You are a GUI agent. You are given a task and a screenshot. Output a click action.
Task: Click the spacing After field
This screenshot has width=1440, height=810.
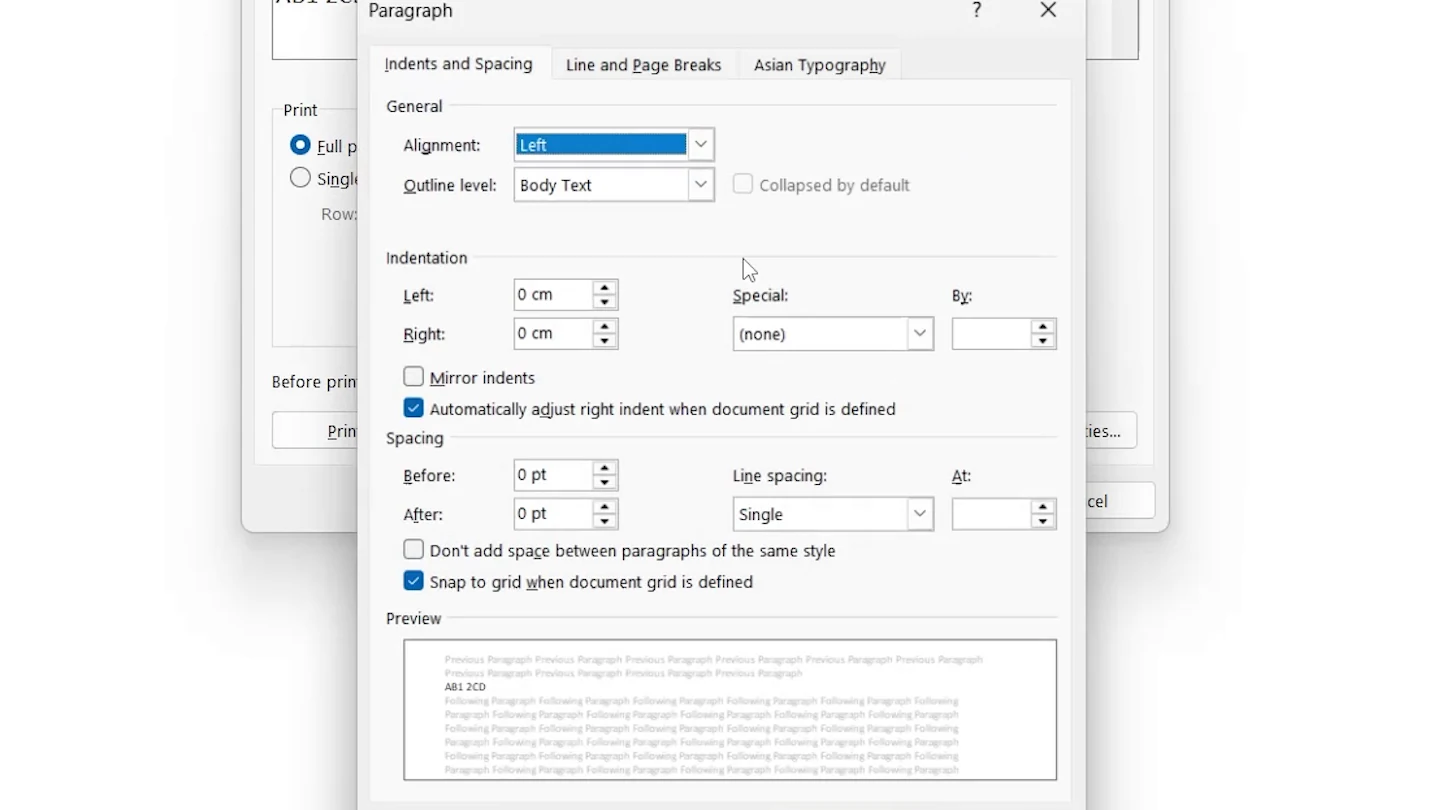(x=553, y=514)
